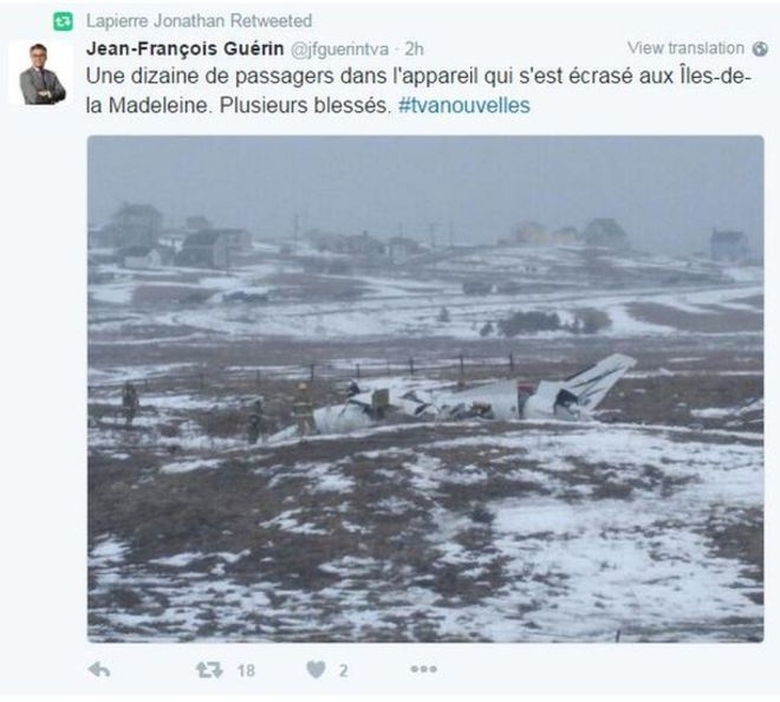Enlarge the plane crash photo
Viewport: 780px width, 702px height.
425,389
